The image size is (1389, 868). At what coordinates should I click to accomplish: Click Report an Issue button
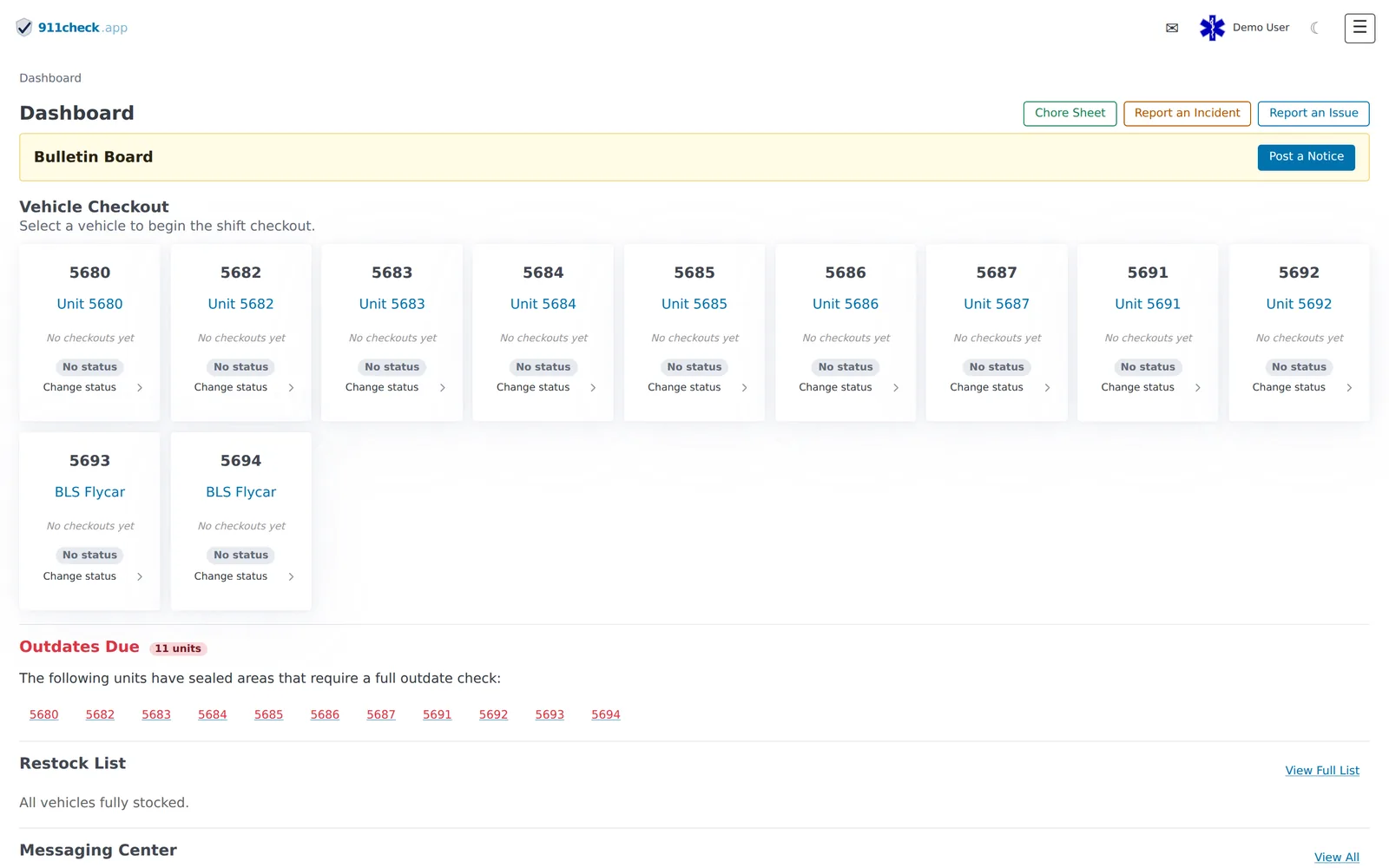1313,113
